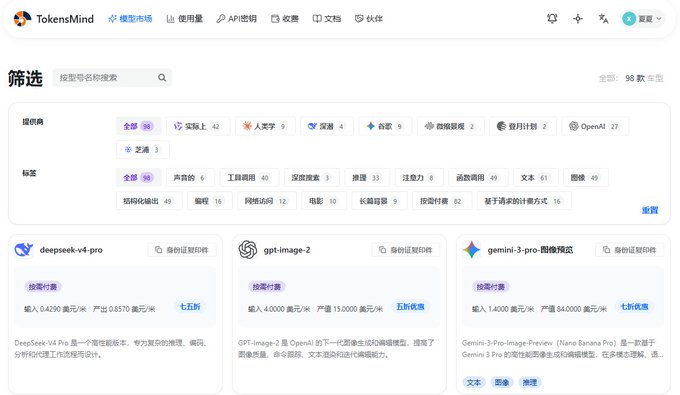Image resolution: width=680 pixels, height=395 pixels.
Task: Filter providers by 芝浦 3
Action: 143,150
